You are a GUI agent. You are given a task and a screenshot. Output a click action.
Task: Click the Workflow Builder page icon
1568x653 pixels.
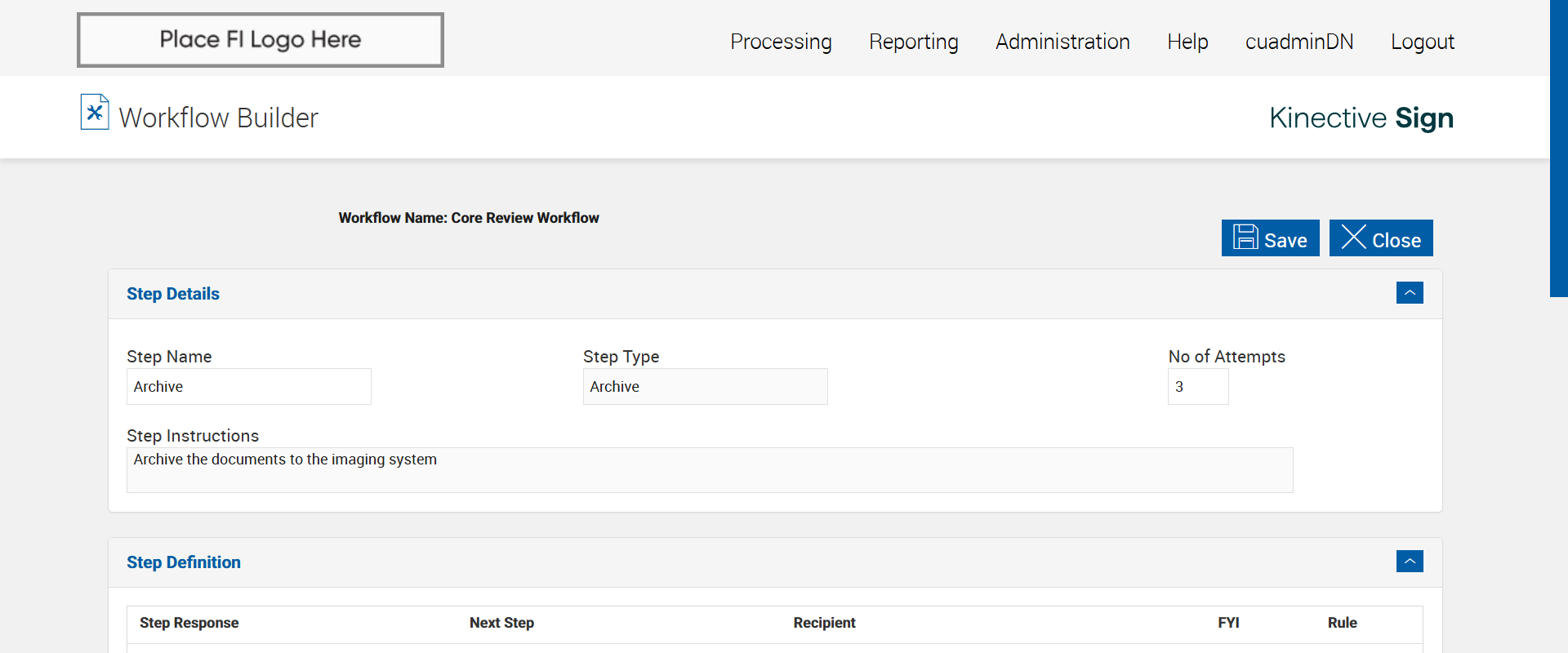click(95, 113)
